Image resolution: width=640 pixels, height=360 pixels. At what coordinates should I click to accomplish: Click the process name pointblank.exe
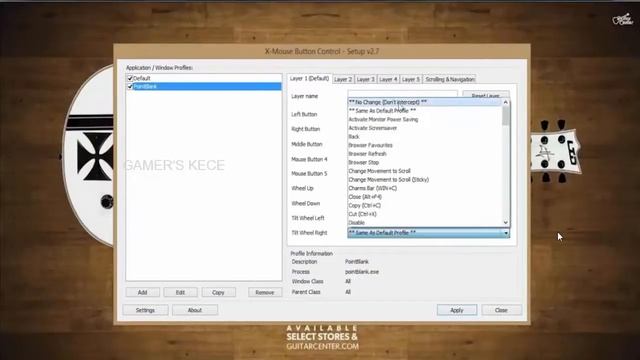tap(362, 272)
